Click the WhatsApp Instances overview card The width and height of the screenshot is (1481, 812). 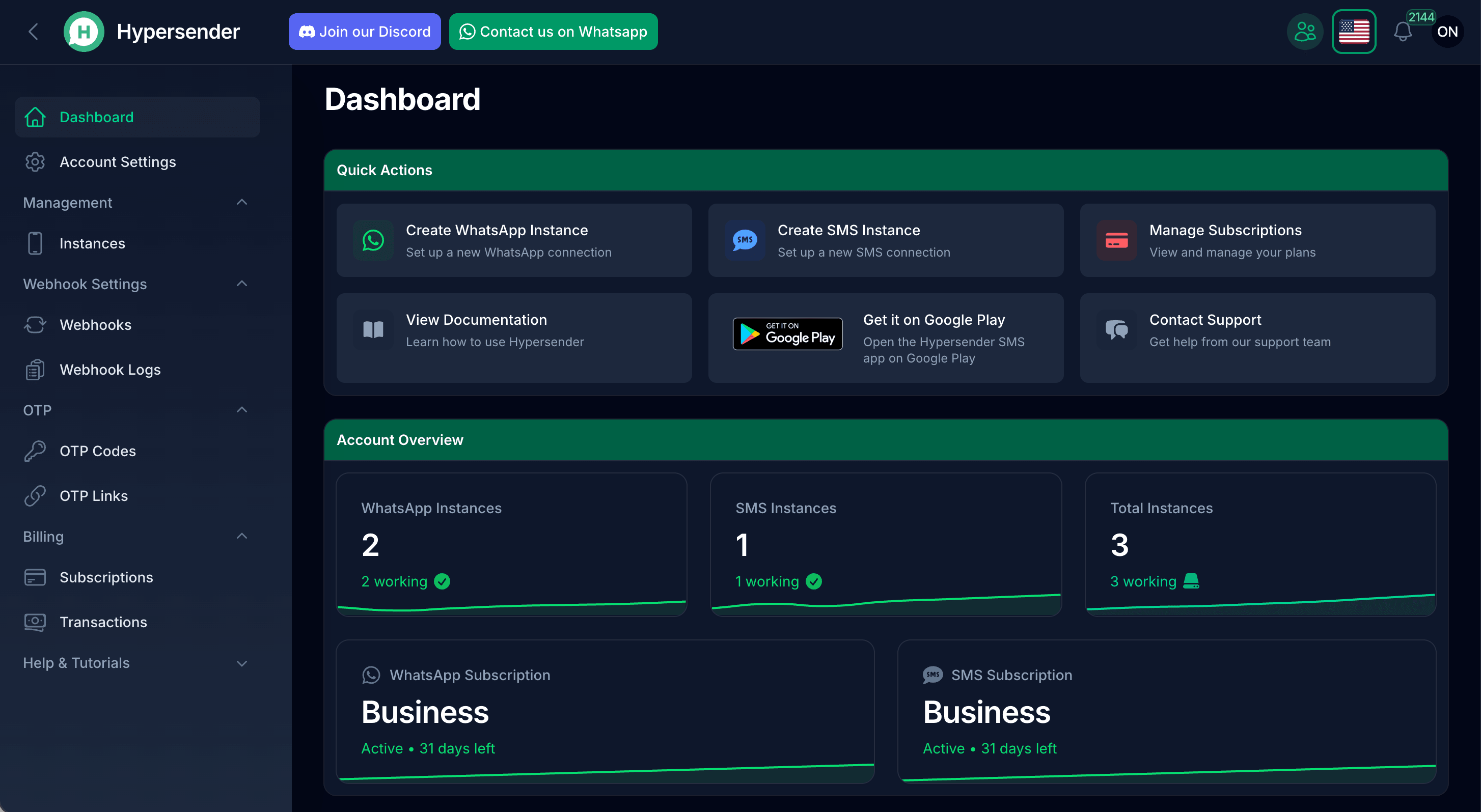coord(512,544)
